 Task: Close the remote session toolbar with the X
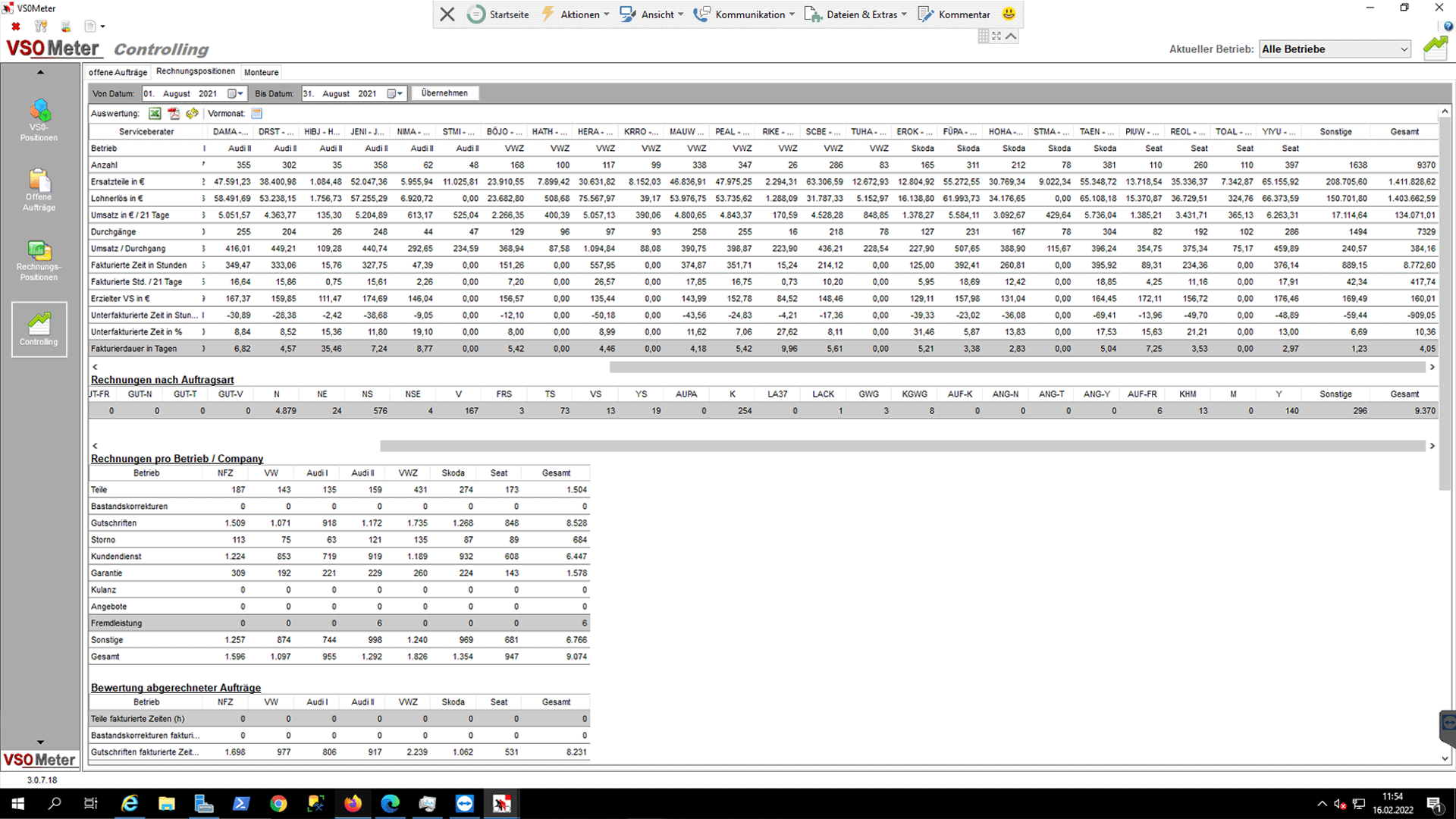447,14
